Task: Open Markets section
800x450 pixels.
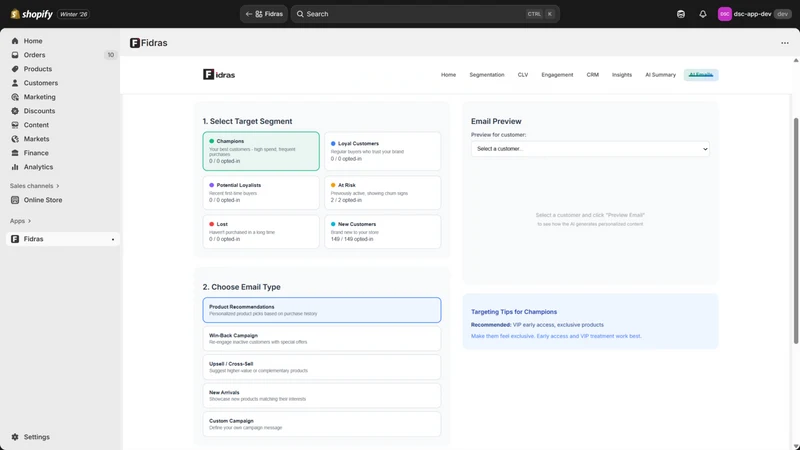Action: [36, 139]
